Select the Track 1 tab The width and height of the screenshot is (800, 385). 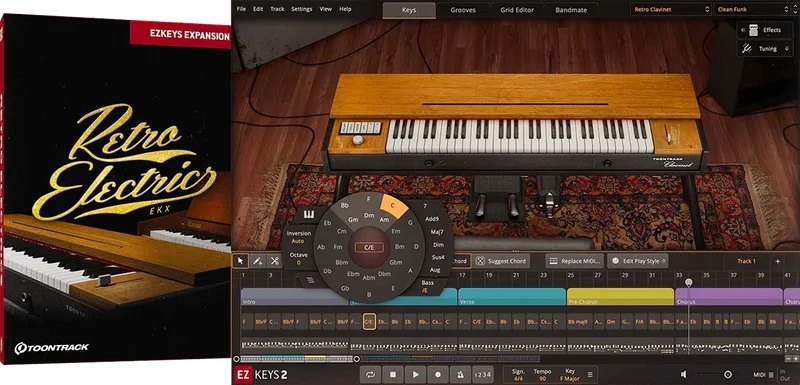pos(746,261)
